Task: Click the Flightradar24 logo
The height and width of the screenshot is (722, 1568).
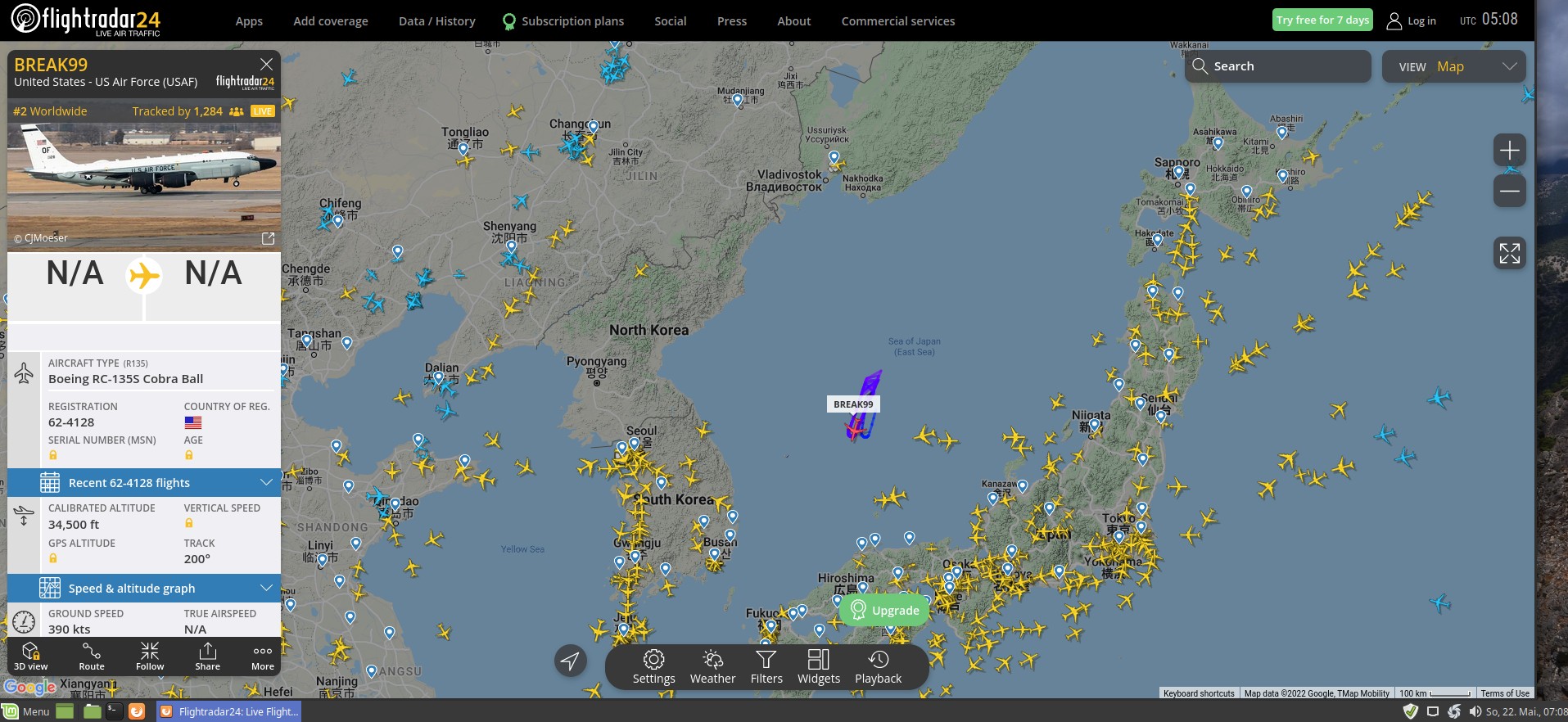Action: coord(85,20)
